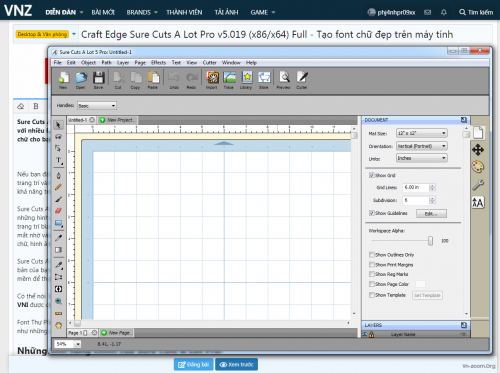Click the Cutter icon in the toolbar

pyautogui.click(x=302, y=78)
